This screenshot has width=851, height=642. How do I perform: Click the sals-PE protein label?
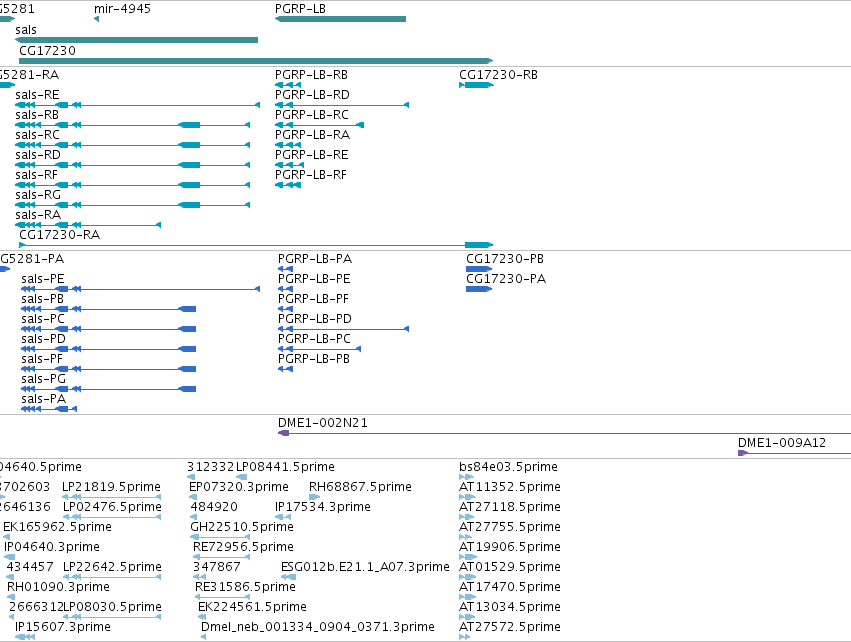pos(43,279)
